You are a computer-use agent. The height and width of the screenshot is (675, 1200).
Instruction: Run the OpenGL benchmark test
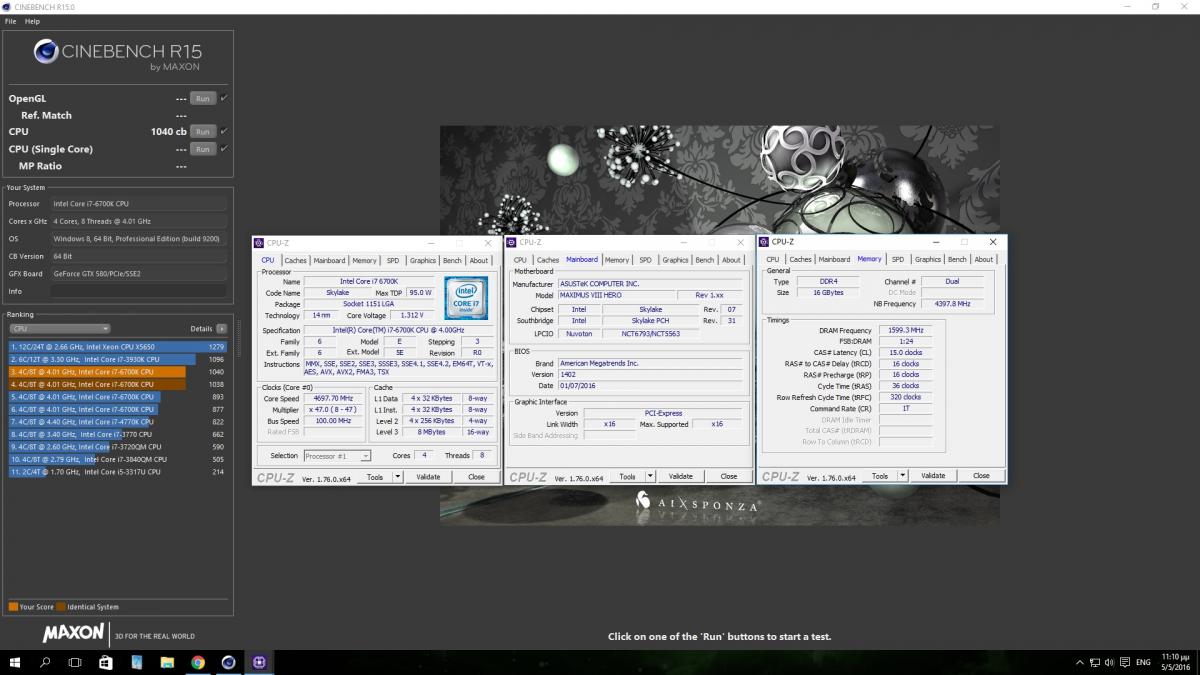(202, 99)
